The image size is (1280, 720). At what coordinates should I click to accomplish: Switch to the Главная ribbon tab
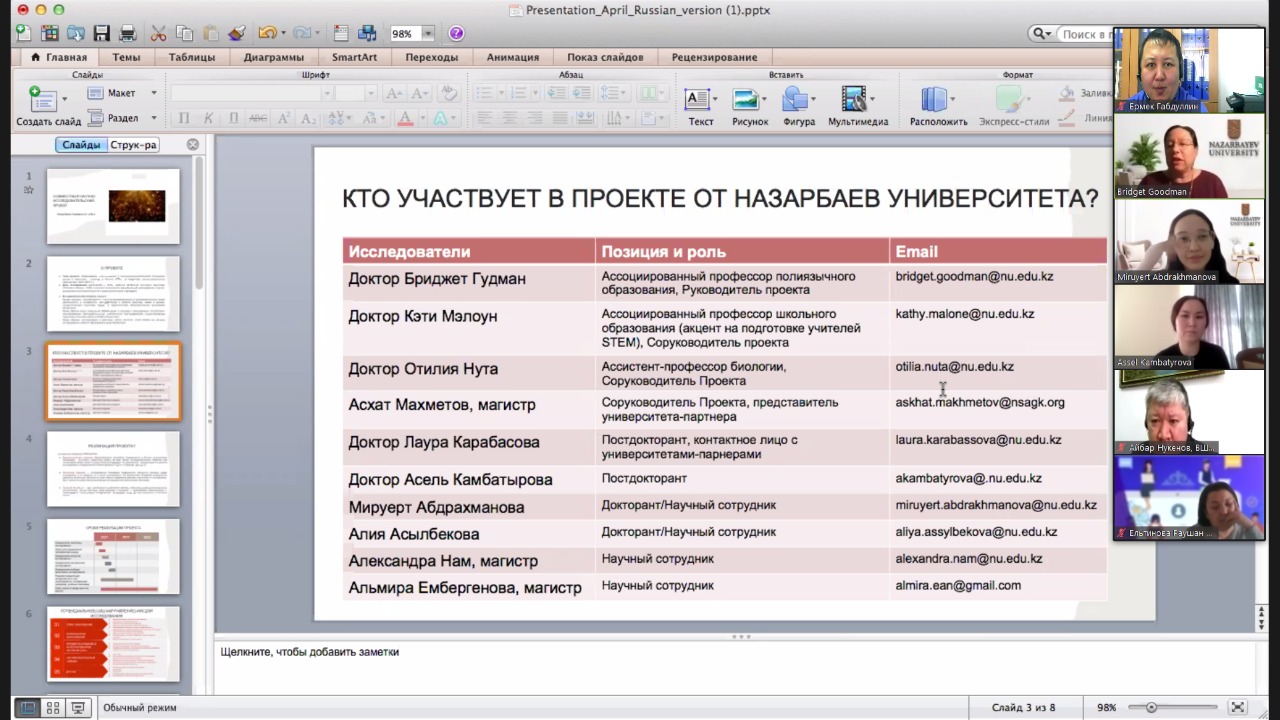(x=59, y=57)
